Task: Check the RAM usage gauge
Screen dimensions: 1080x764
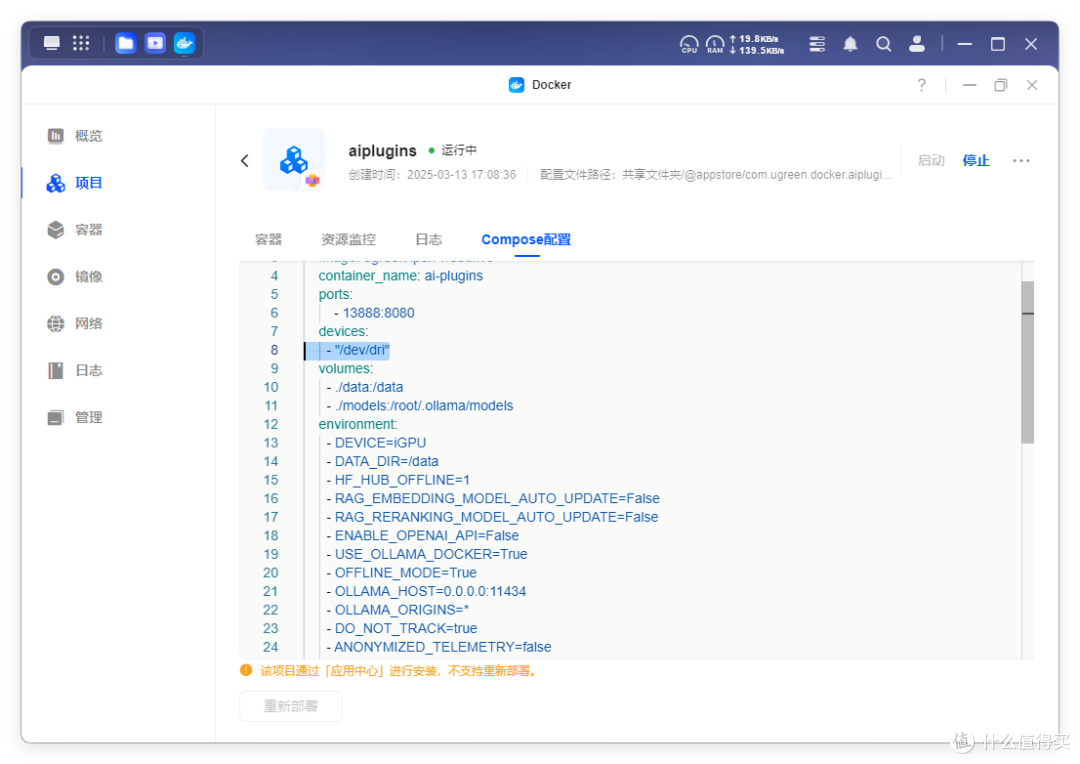Action: 715,44
